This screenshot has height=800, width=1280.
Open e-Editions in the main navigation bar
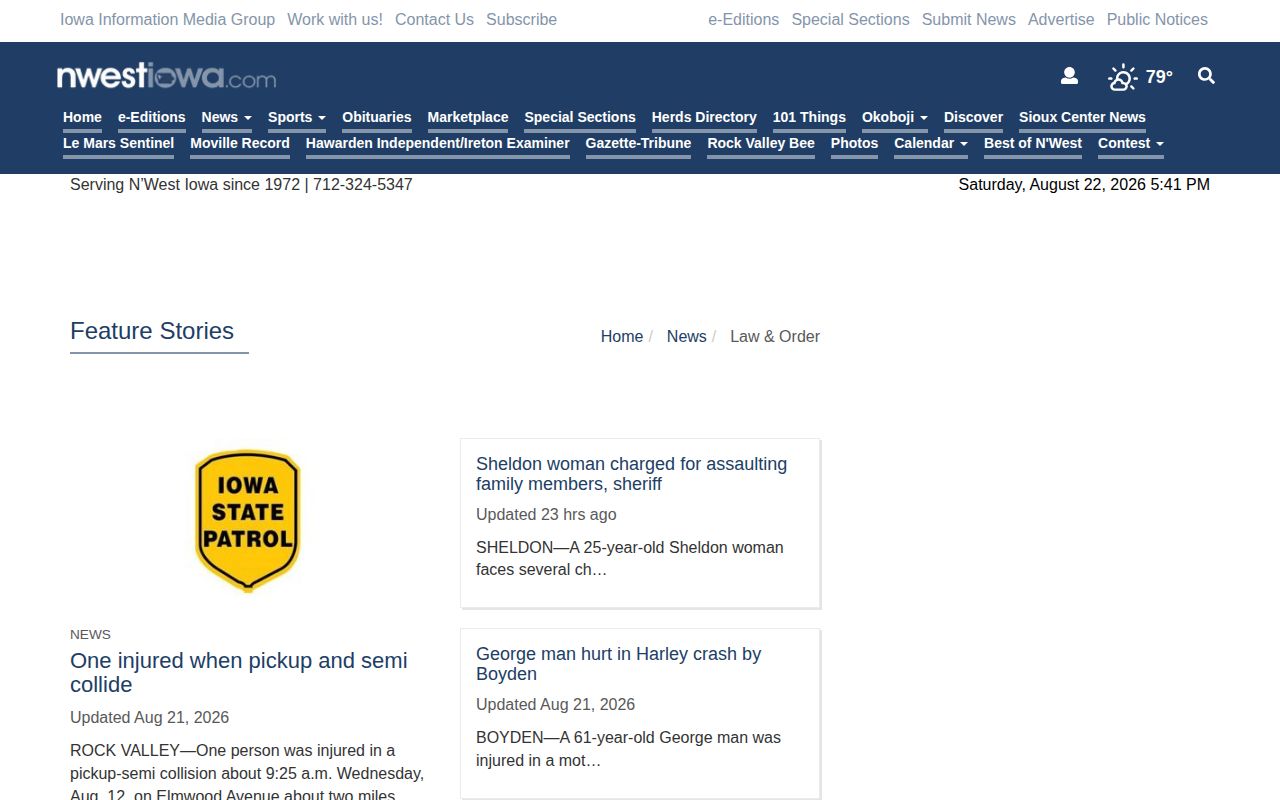pyautogui.click(x=152, y=117)
